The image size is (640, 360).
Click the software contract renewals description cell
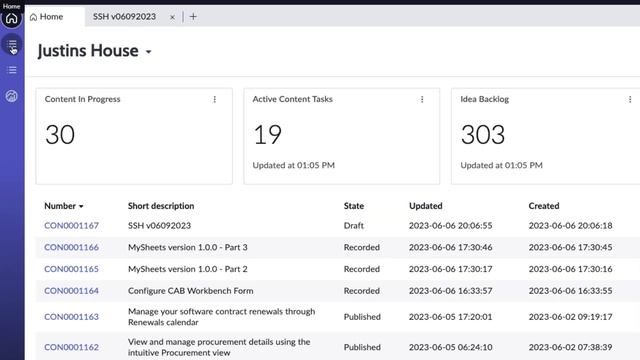click(222, 317)
